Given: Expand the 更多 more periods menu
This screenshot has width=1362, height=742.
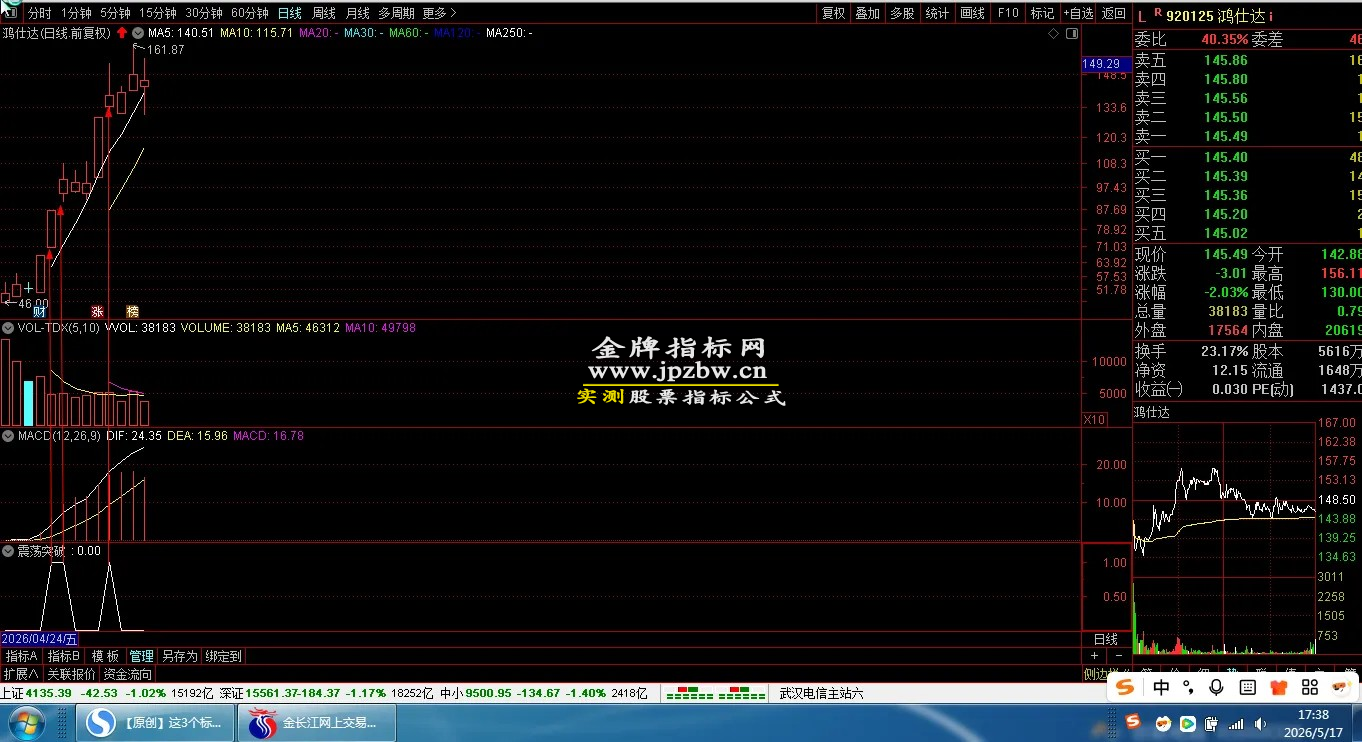Looking at the screenshot, I should click(439, 13).
